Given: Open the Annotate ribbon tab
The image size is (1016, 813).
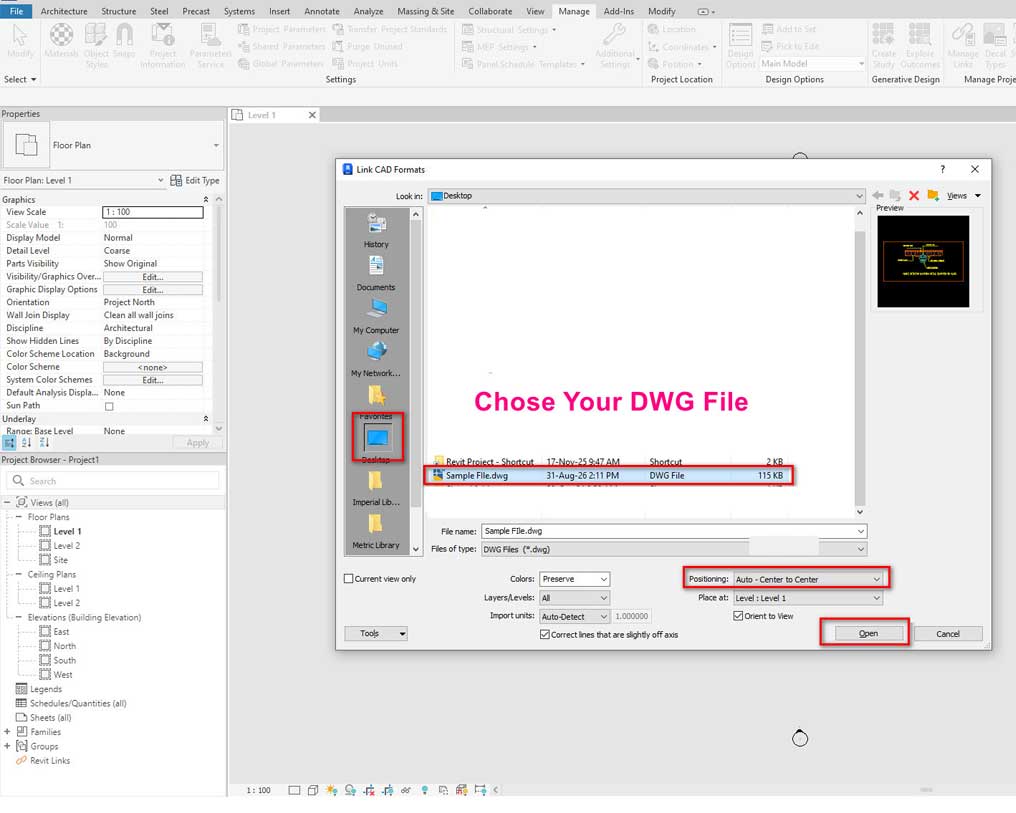Looking at the screenshot, I should (x=322, y=11).
